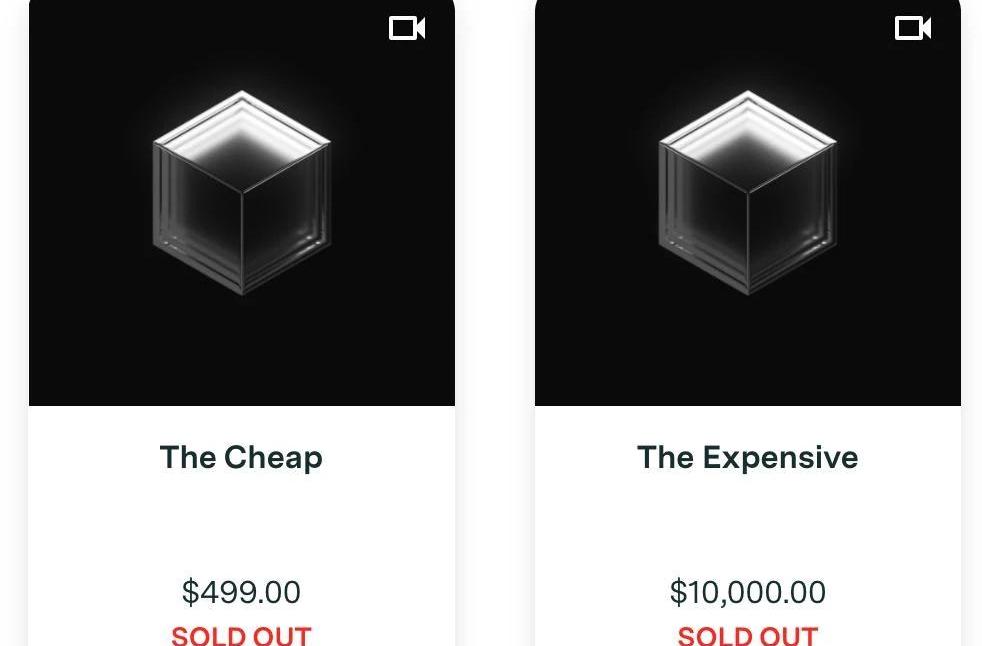Viewport: 982px width, 646px height.
Task: Select the center of The Expensive cube artwork
Action: point(748,192)
